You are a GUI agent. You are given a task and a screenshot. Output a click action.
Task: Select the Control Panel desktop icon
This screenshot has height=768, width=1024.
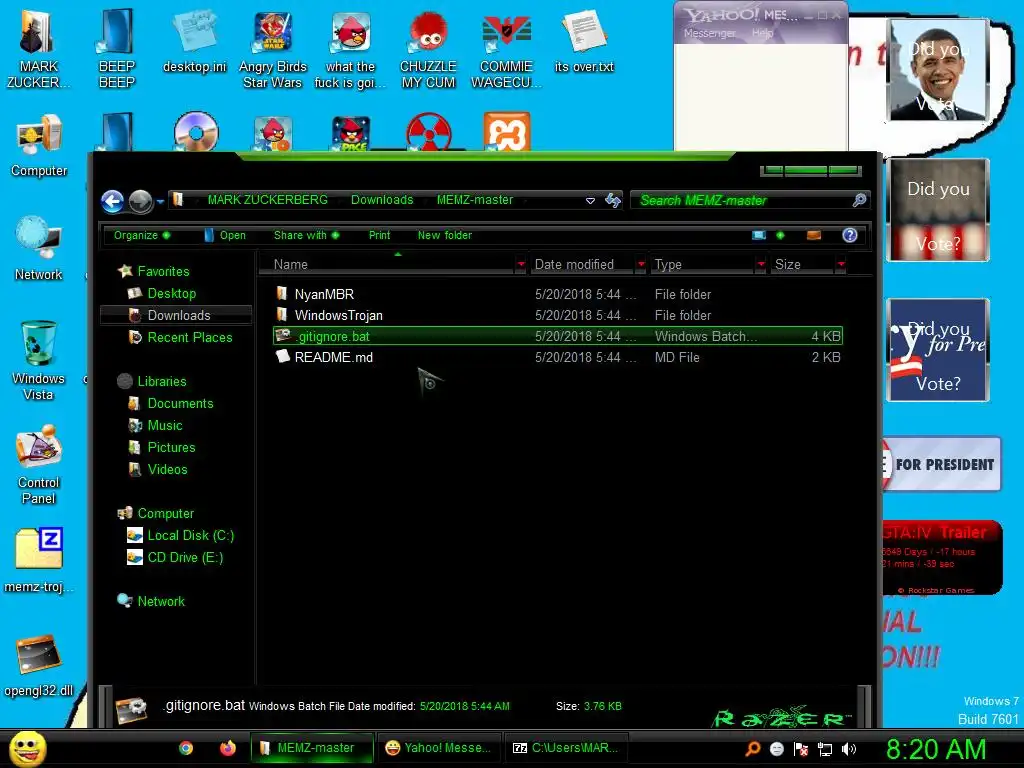[39, 464]
